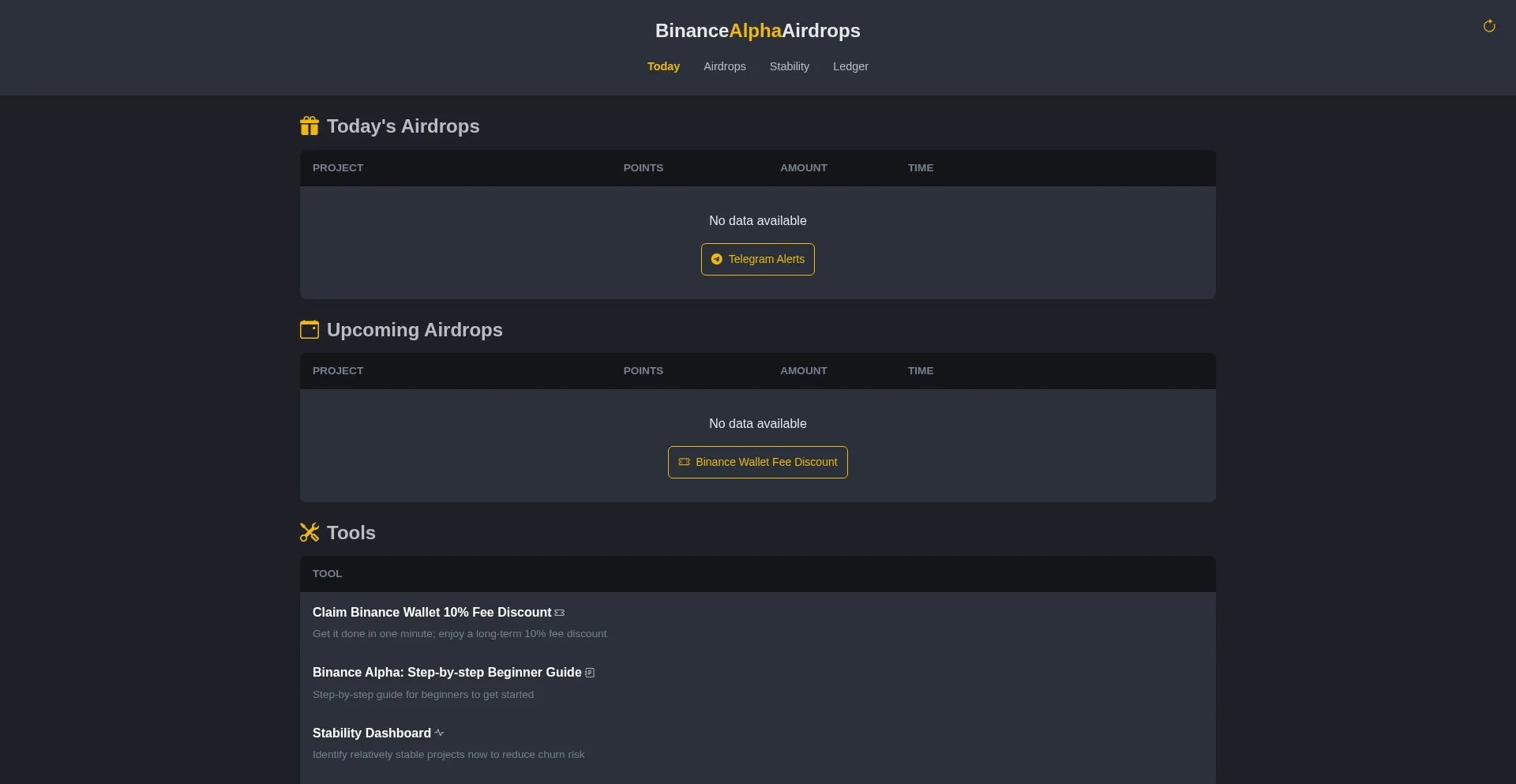
Task: Click the refresh icon in the header
Action: click(1489, 26)
